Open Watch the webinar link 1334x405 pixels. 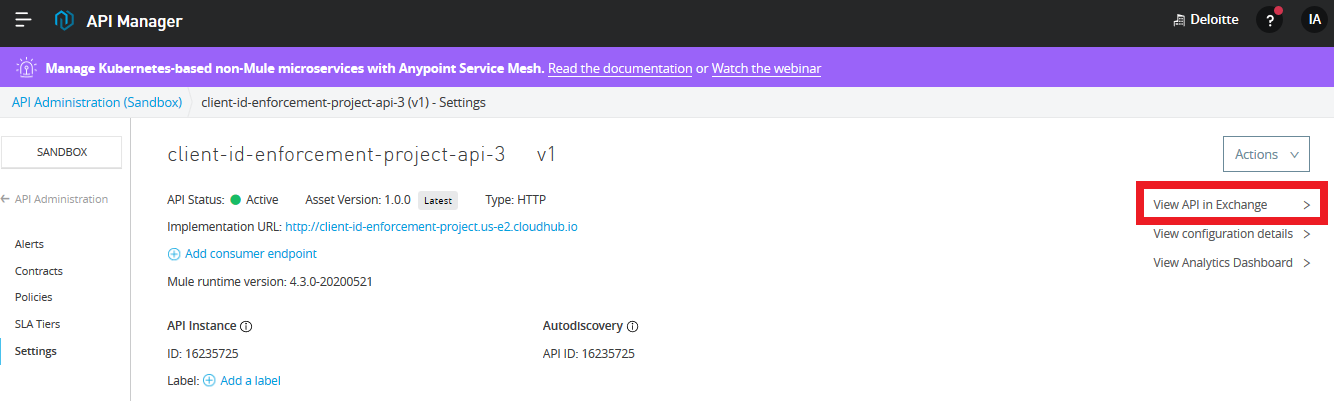tap(766, 68)
